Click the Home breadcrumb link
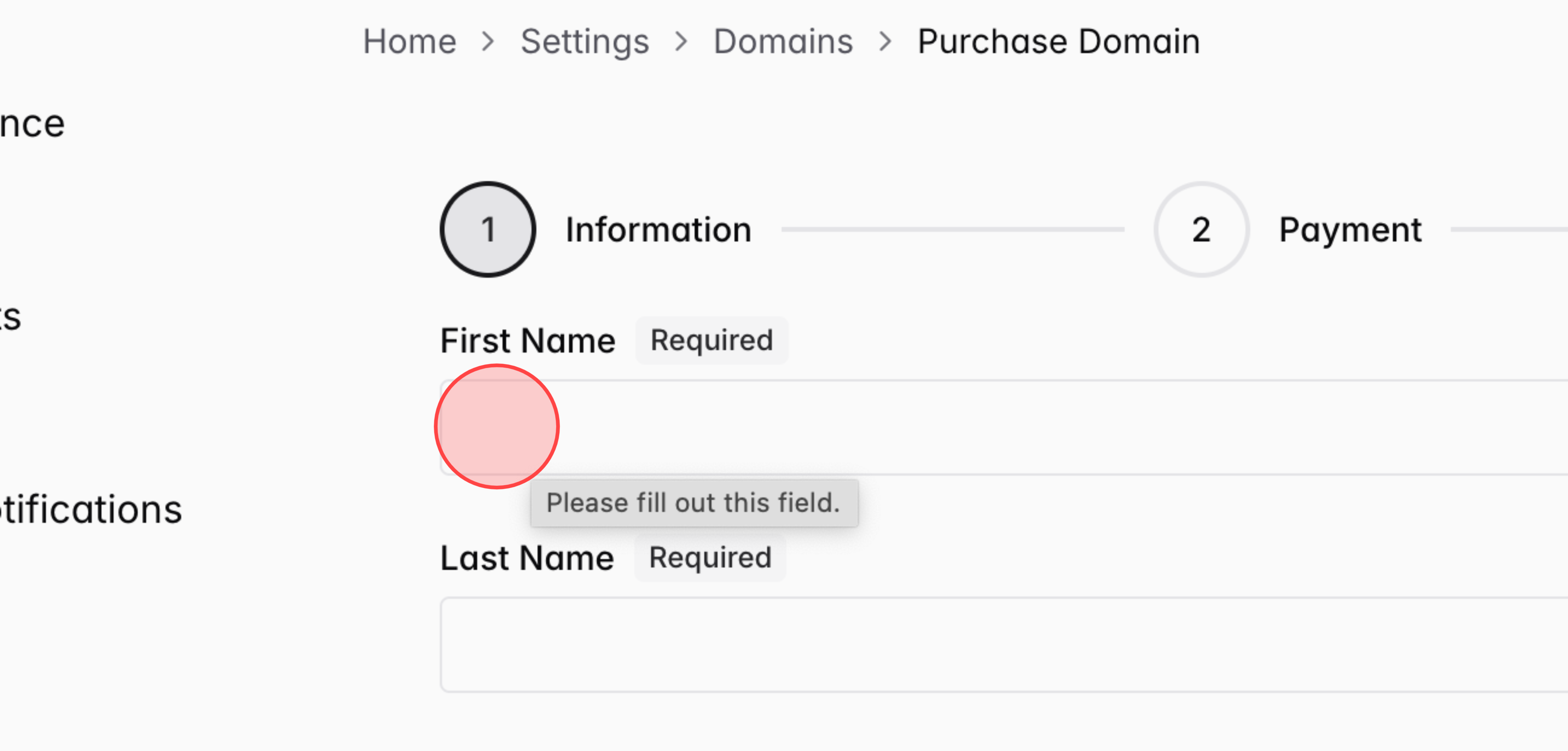Screen dimensions: 1568x751 coord(409,41)
